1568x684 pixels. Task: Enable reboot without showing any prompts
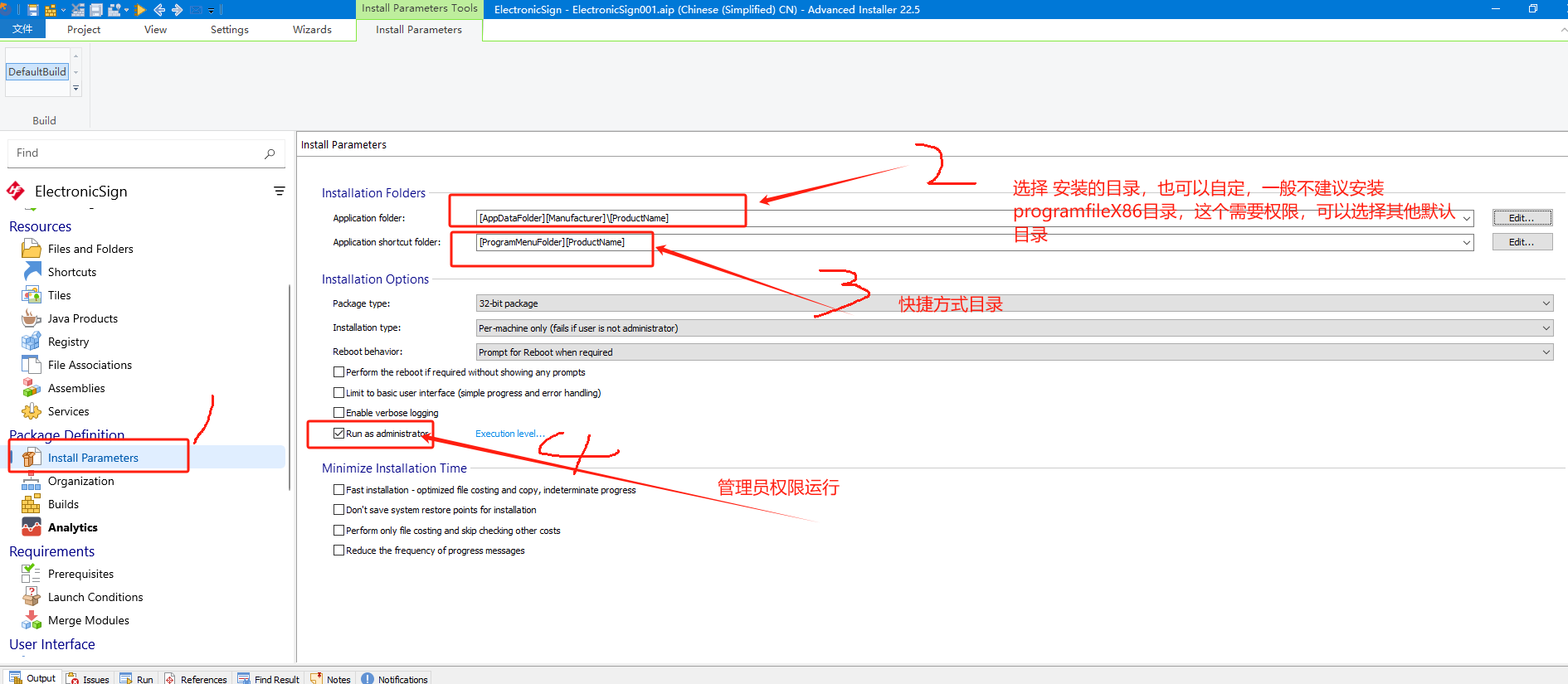point(338,372)
